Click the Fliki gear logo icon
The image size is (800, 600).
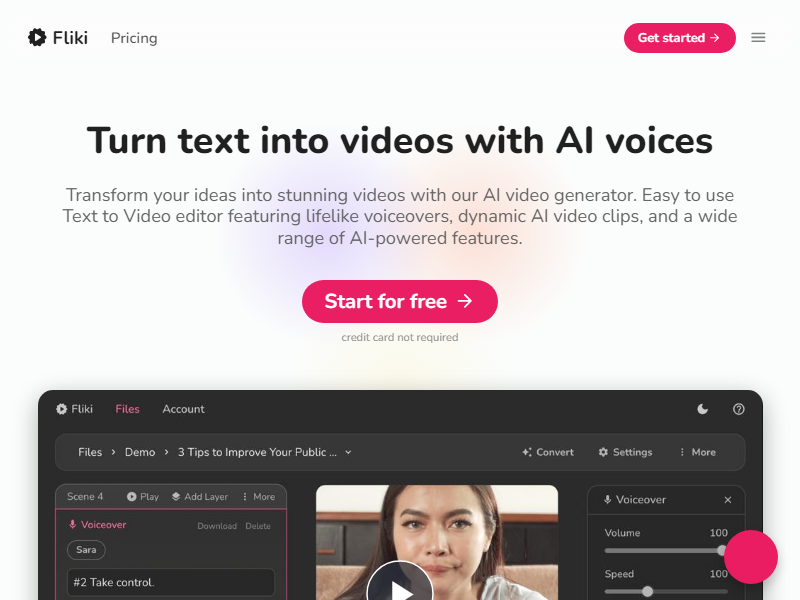37,38
